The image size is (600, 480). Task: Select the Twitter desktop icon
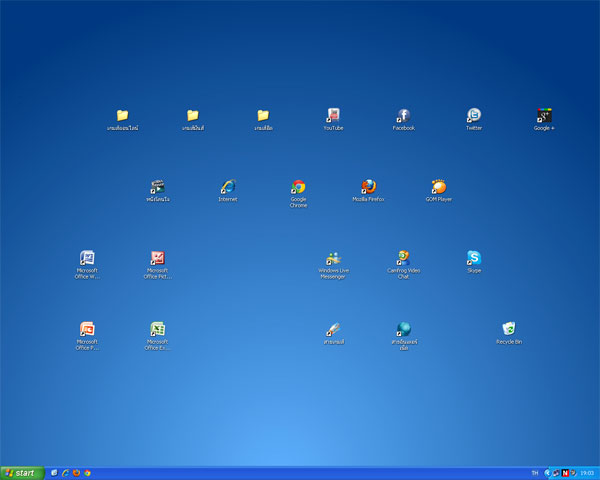[474, 116]
